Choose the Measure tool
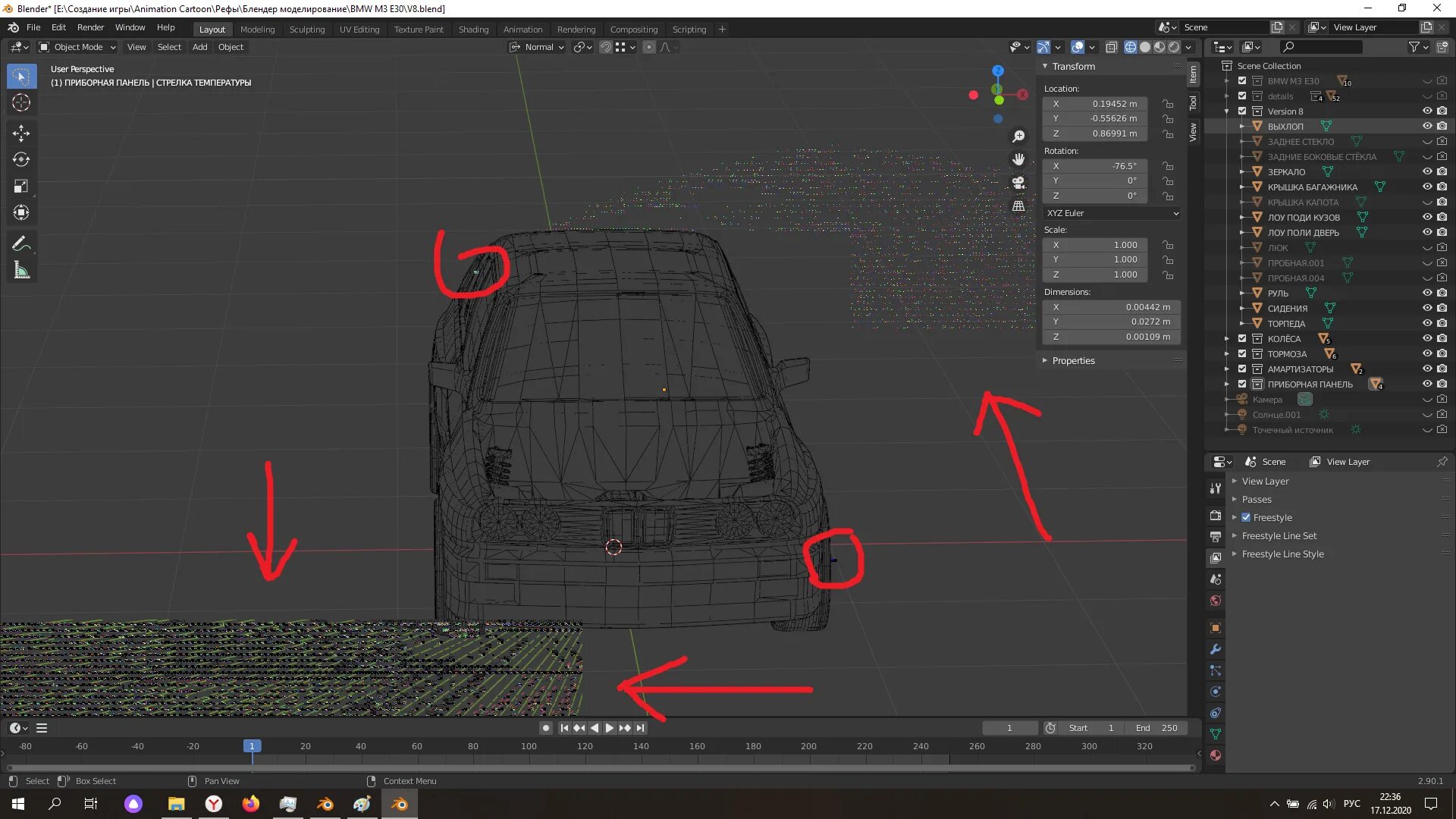Viewport: 1456px width, 819px height. pyautogui.click(x=21, y=271)
